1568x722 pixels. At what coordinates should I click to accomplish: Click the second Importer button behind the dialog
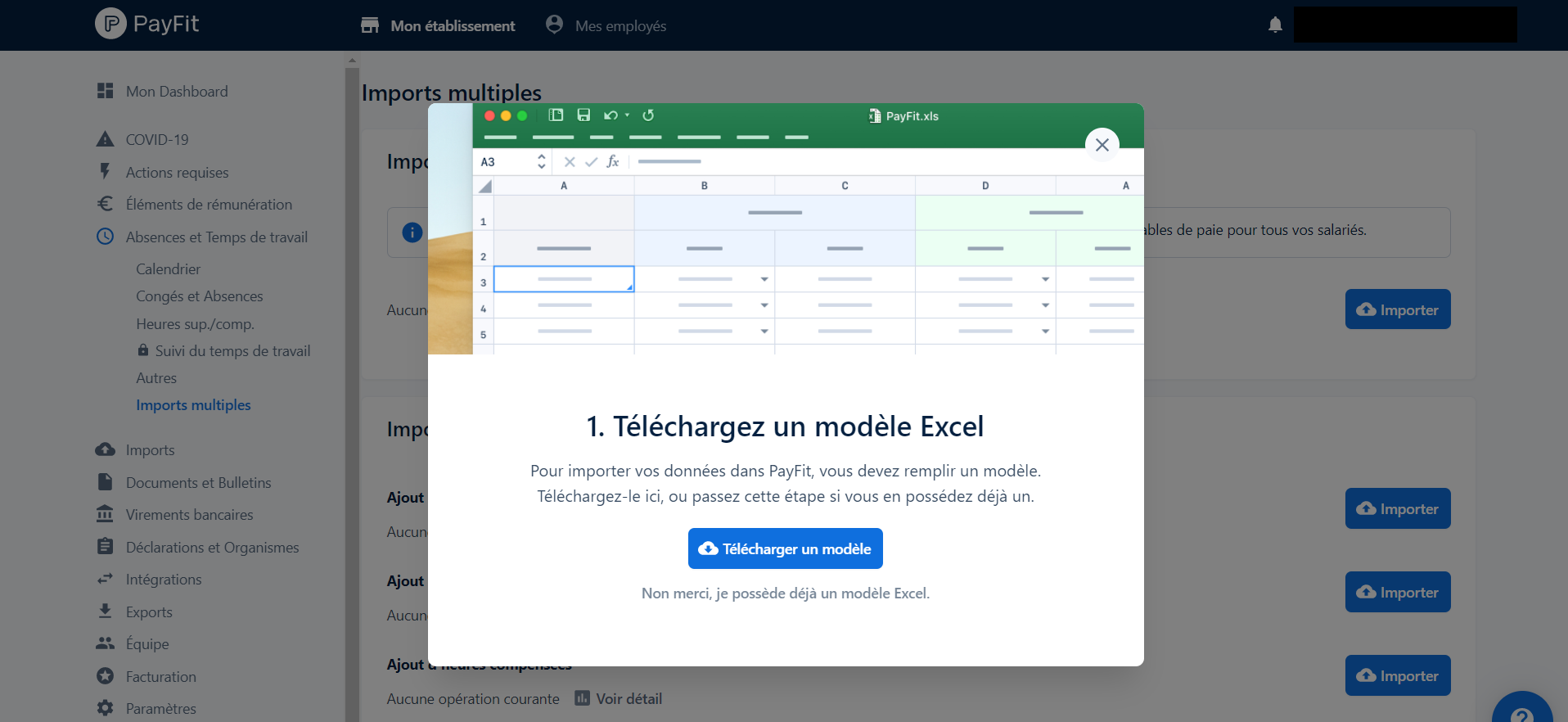click(1398, 508)
